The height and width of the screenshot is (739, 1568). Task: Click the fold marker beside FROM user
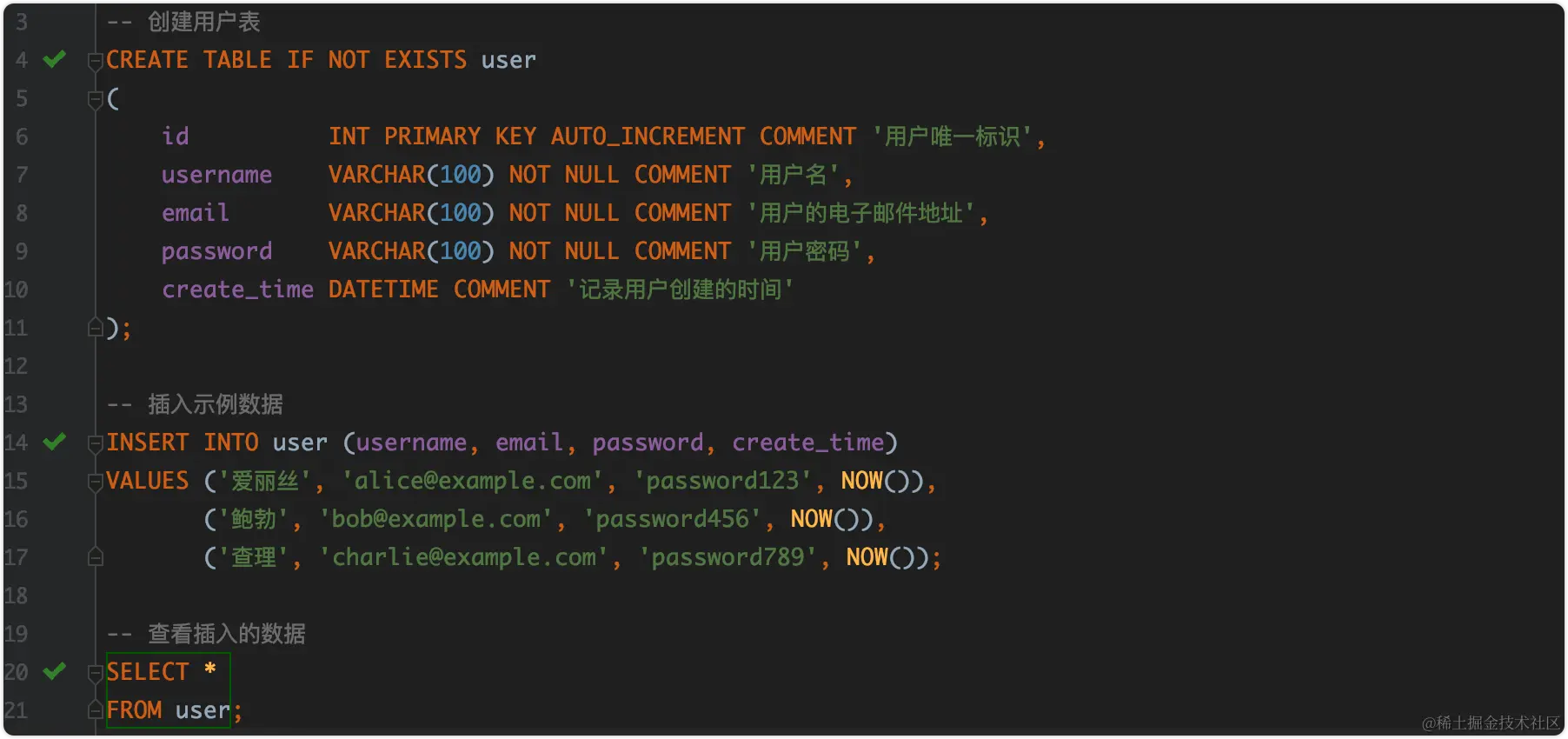(96, 710)
